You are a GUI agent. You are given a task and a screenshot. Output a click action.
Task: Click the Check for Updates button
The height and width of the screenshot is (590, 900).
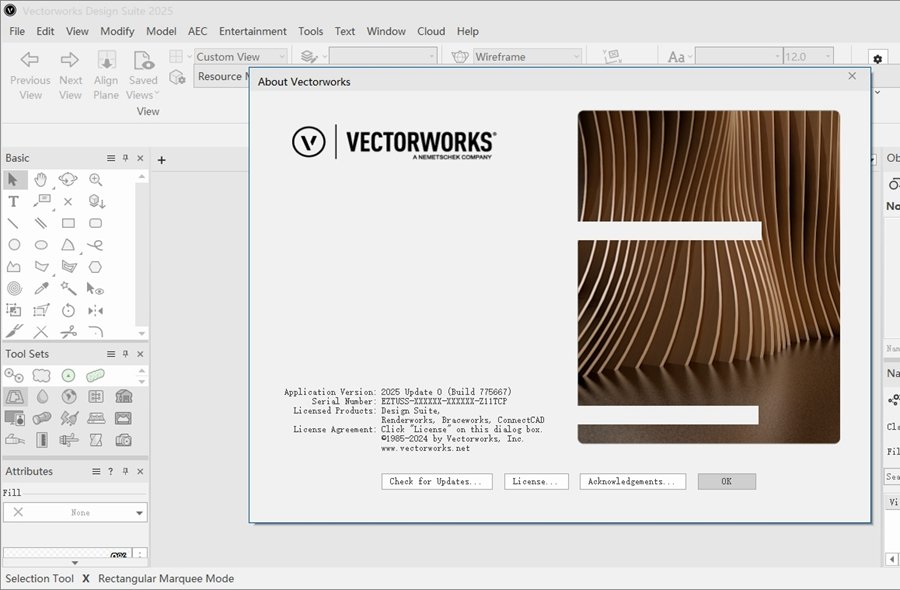[x=436, y=482]
